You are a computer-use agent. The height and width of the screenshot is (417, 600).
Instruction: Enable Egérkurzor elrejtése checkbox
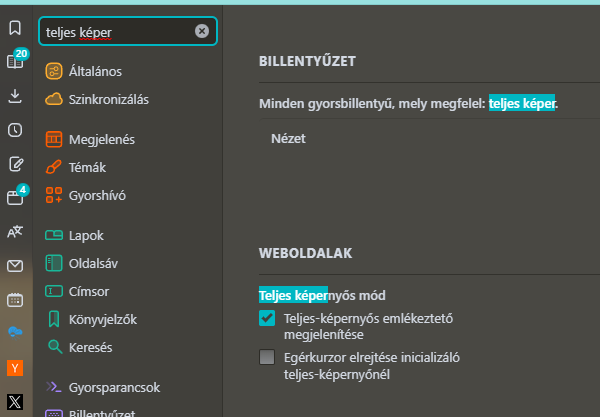coord(267,357)
